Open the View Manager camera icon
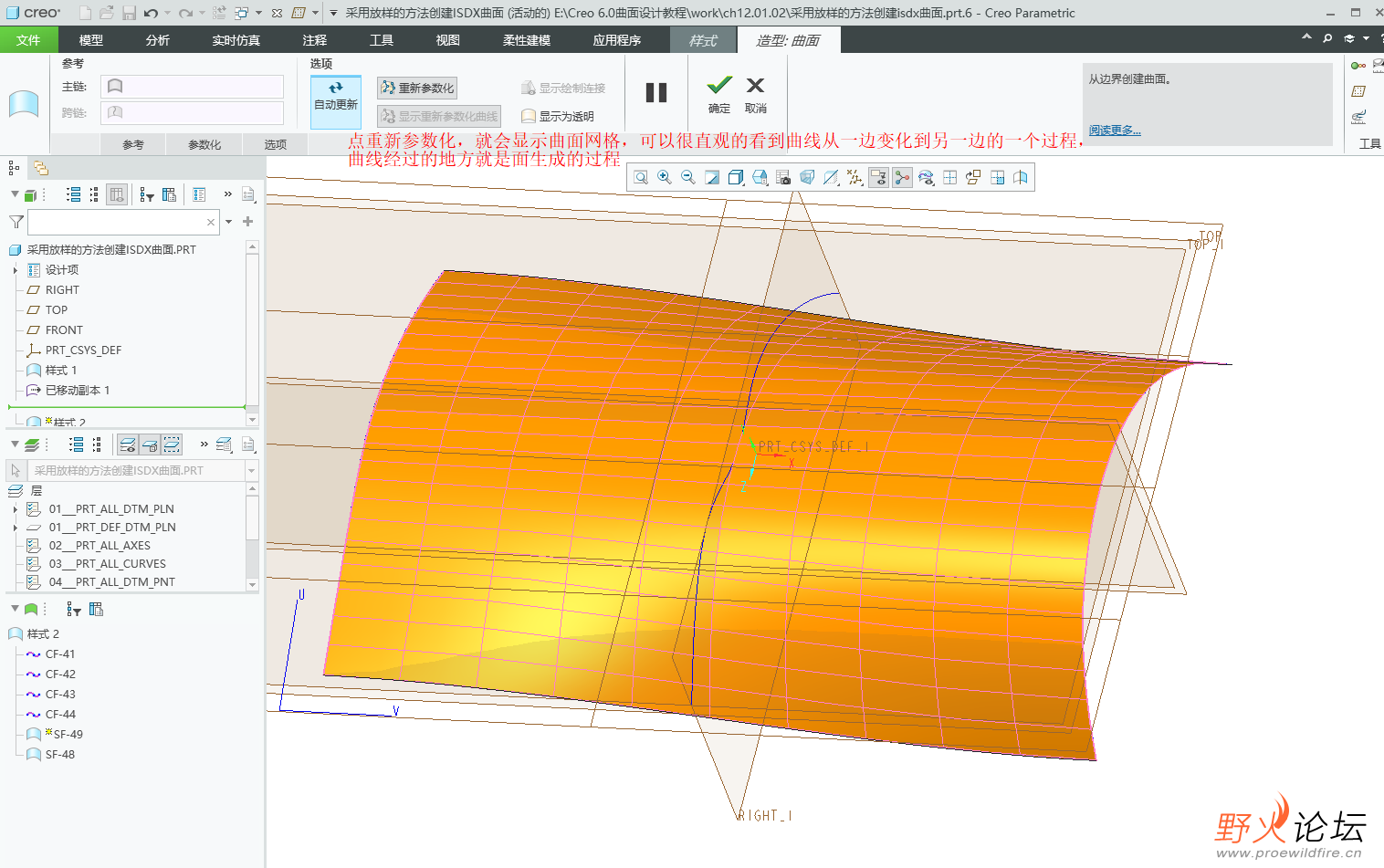The width and height of the screenshot is (1384, 868). point(783,177)
